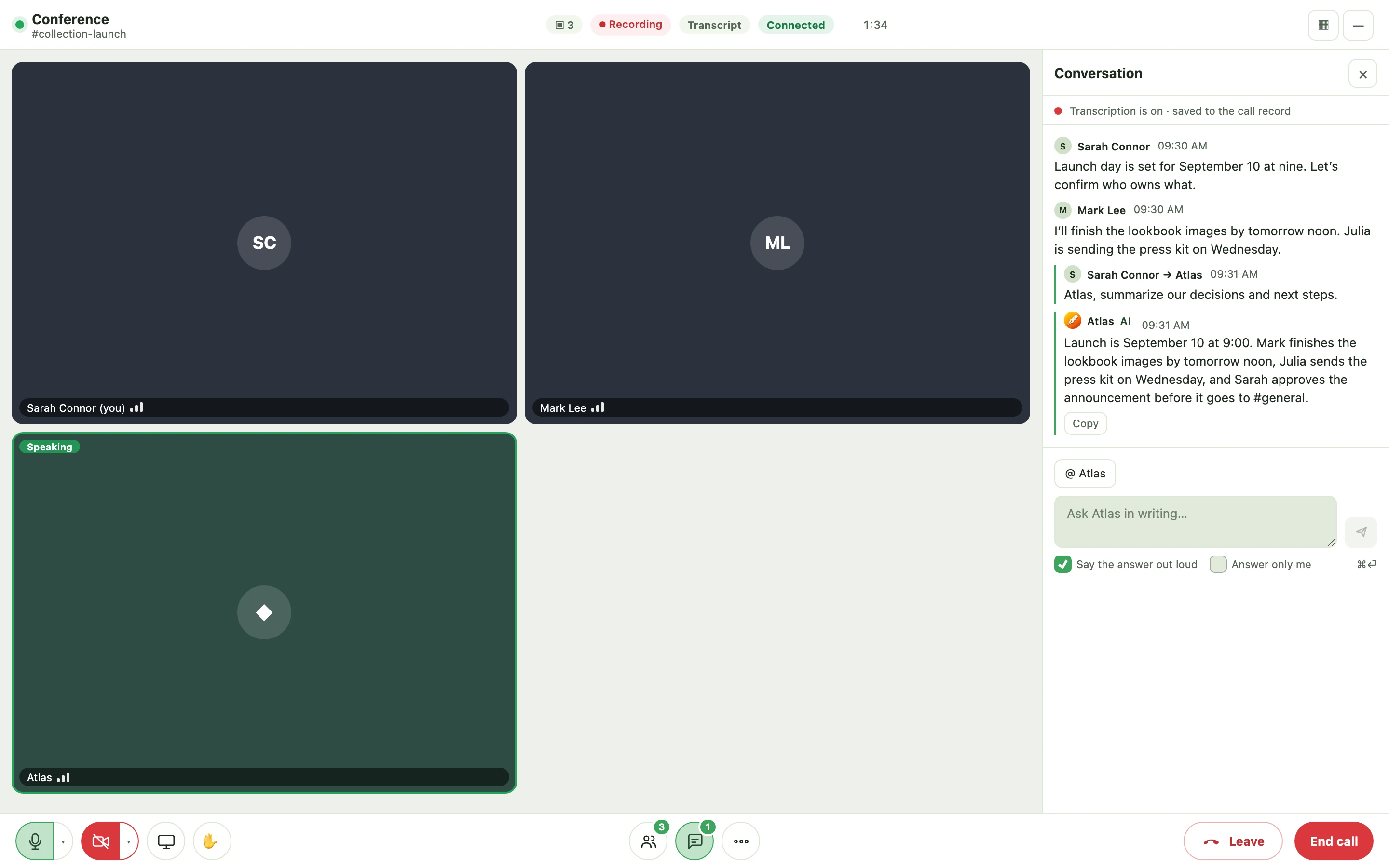Copy Atlas's summary response

[1085, 423]
